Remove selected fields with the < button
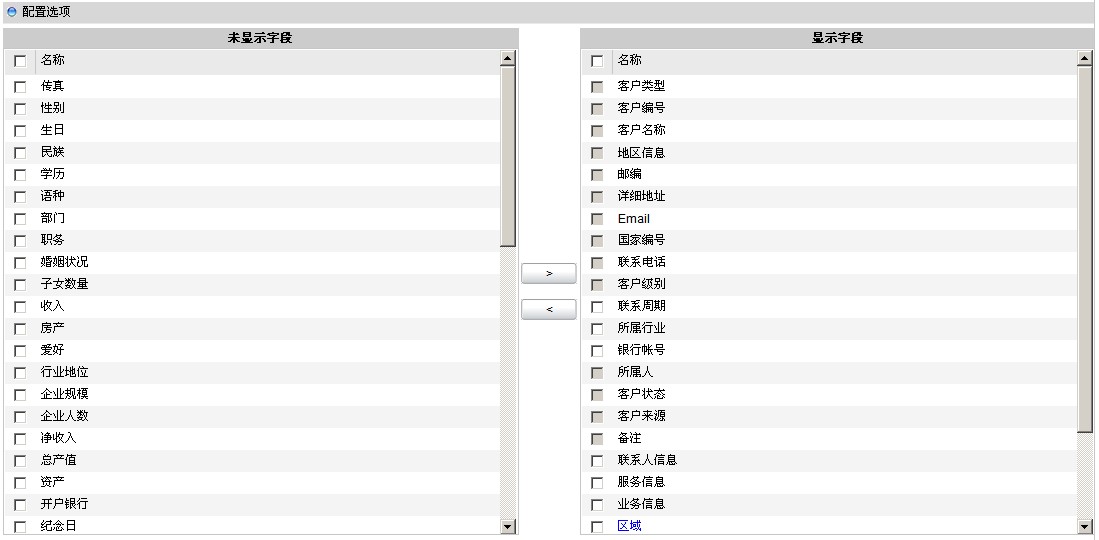Screen dimensions: 1099x540 coord(549,309)
